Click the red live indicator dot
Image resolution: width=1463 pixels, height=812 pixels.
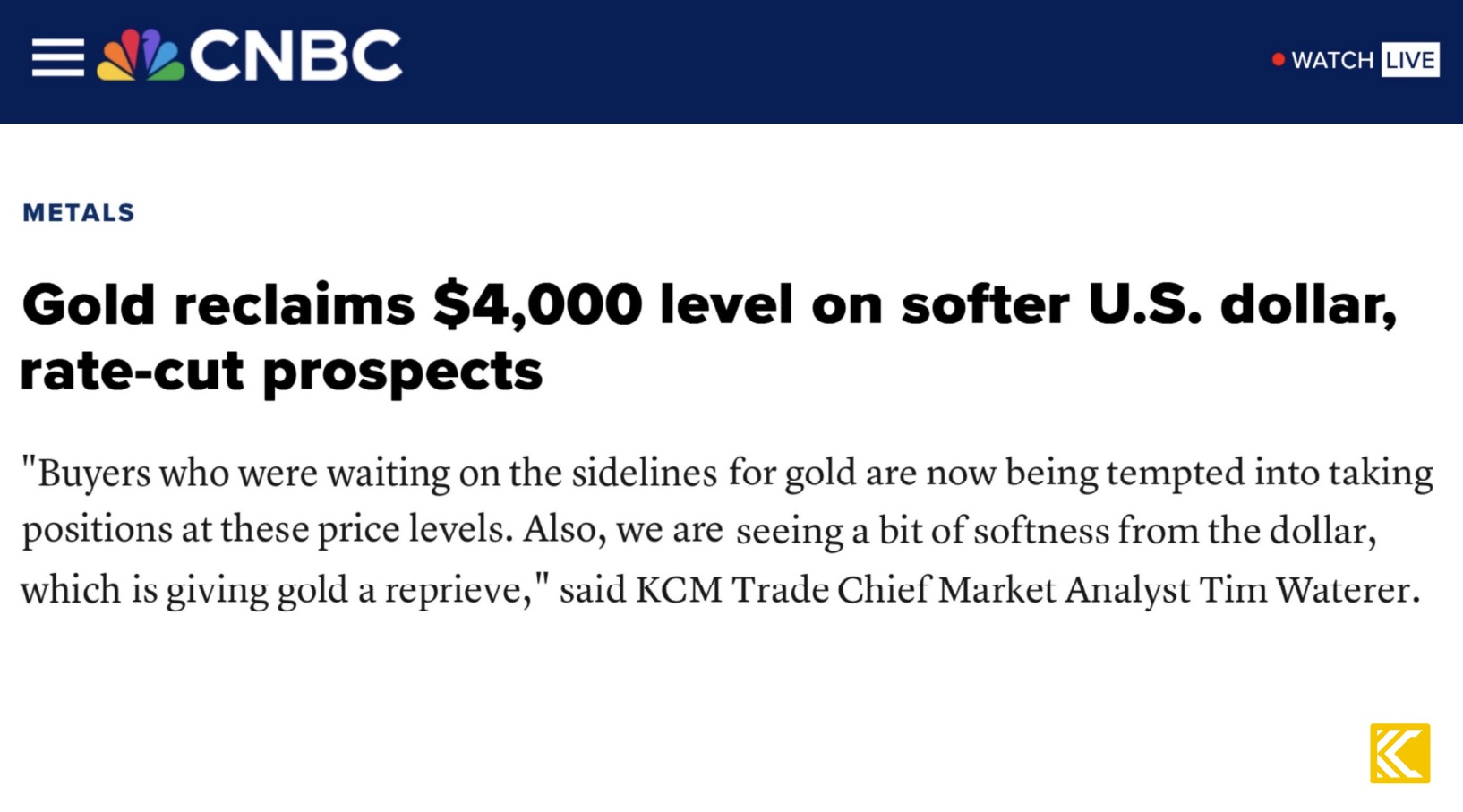point(1278,59)
